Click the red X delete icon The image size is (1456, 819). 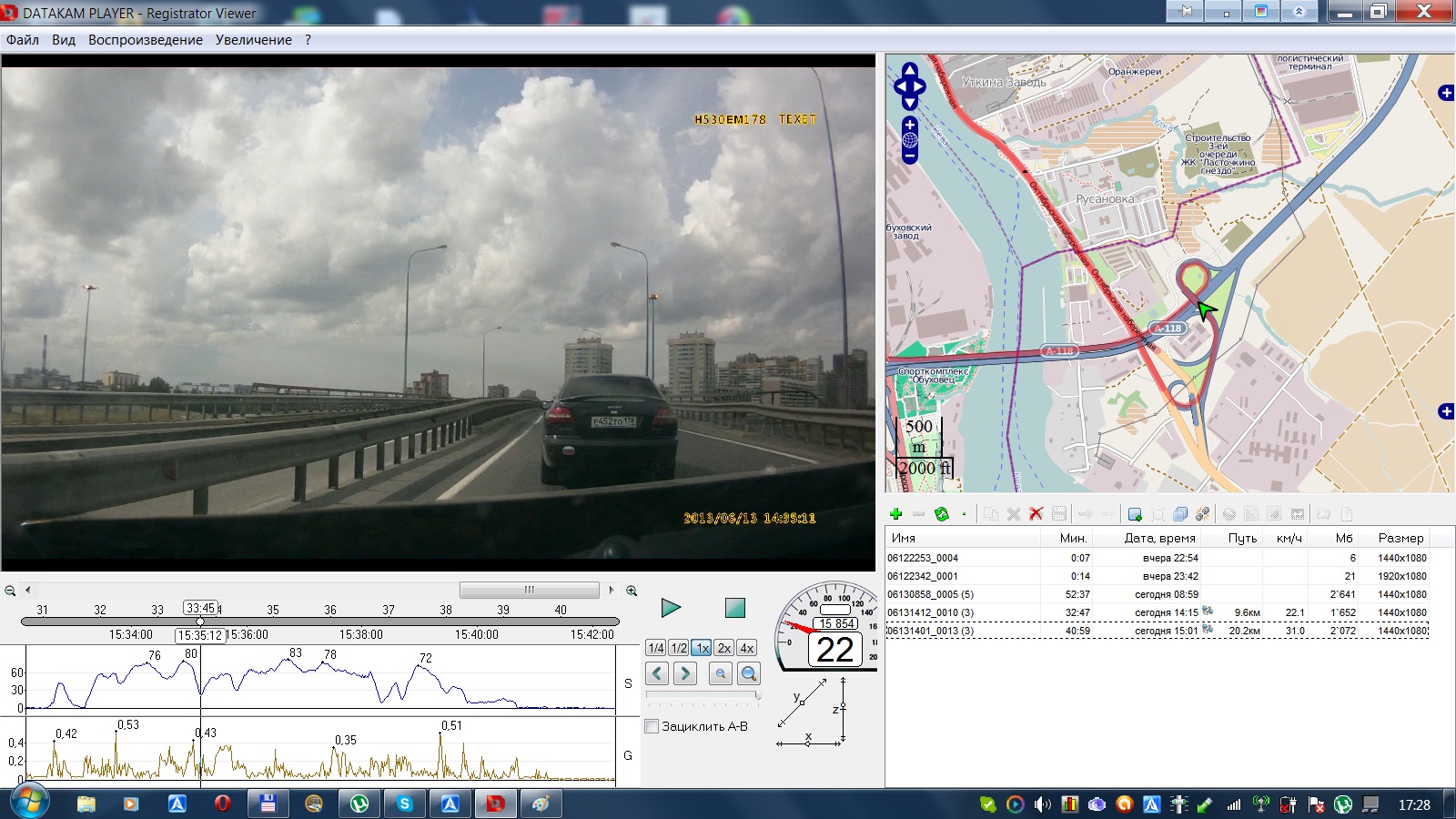tap(1036, 514)
